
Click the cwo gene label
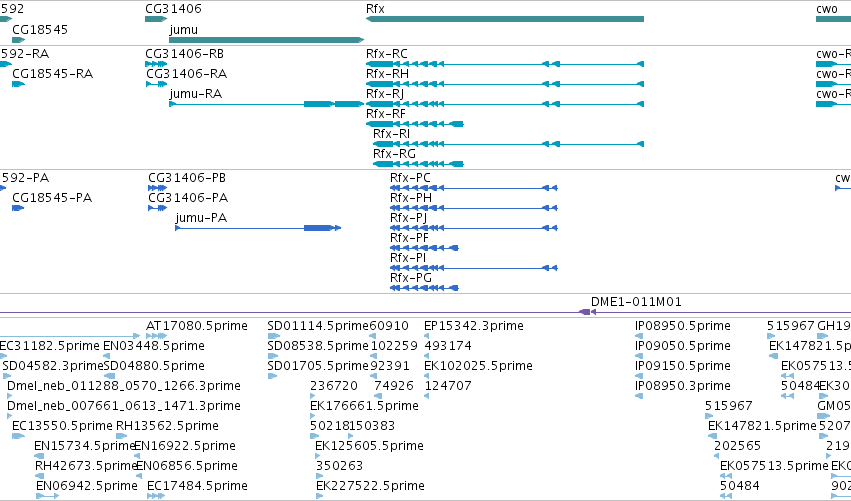827,9
